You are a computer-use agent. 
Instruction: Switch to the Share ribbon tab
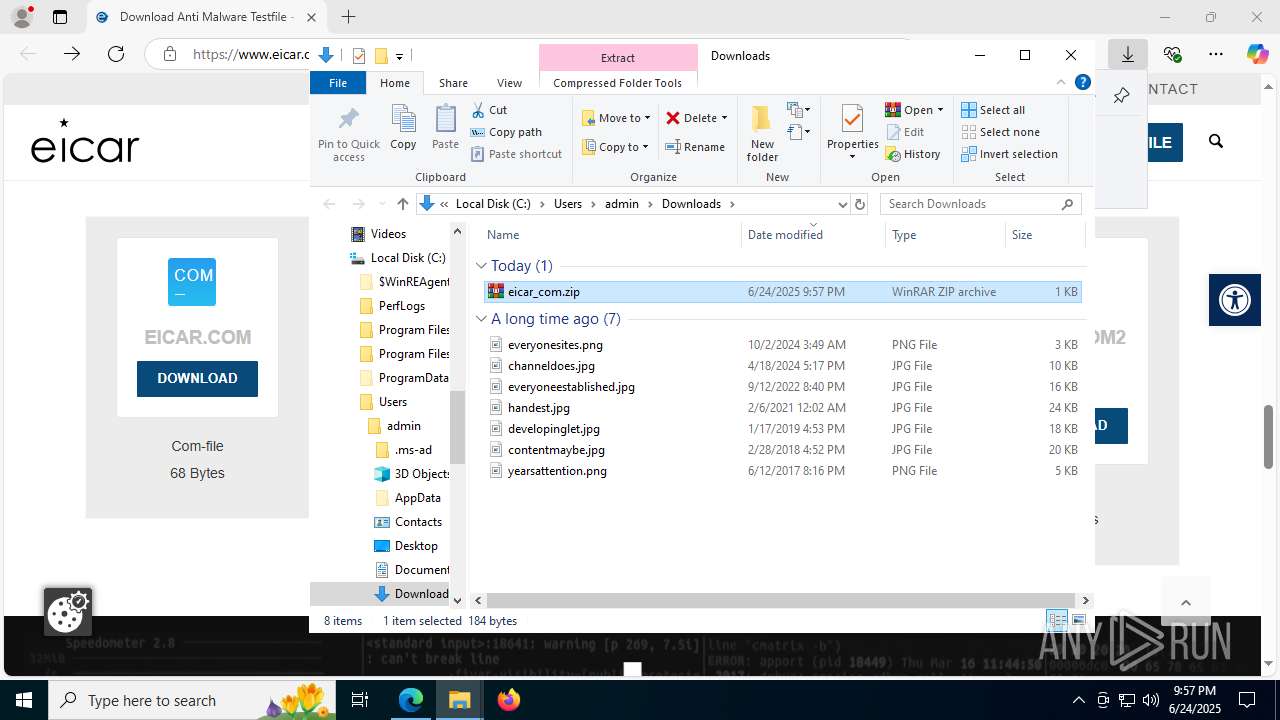pos(453,83)
